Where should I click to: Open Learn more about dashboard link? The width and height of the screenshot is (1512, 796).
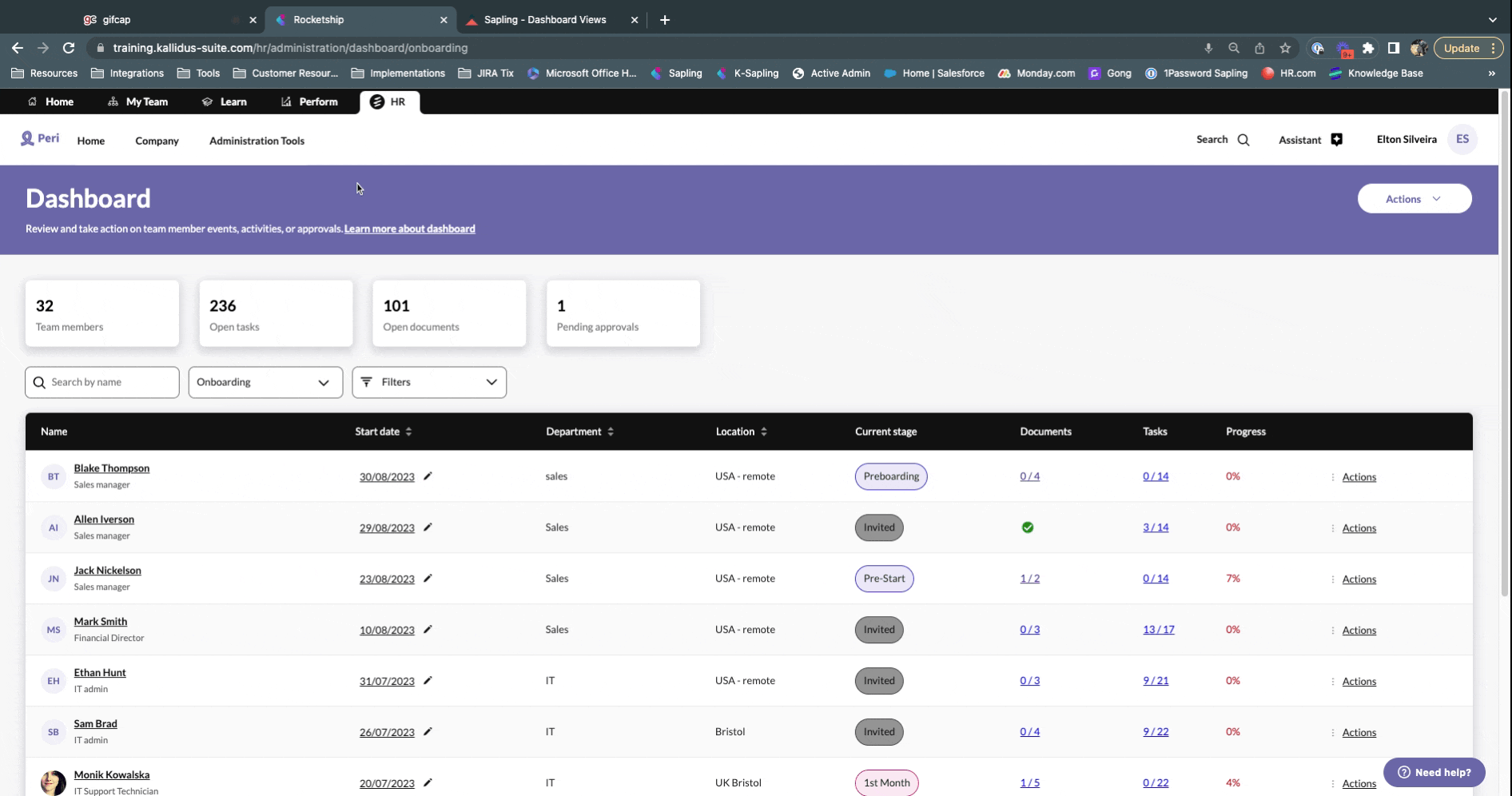coord(409,229)
